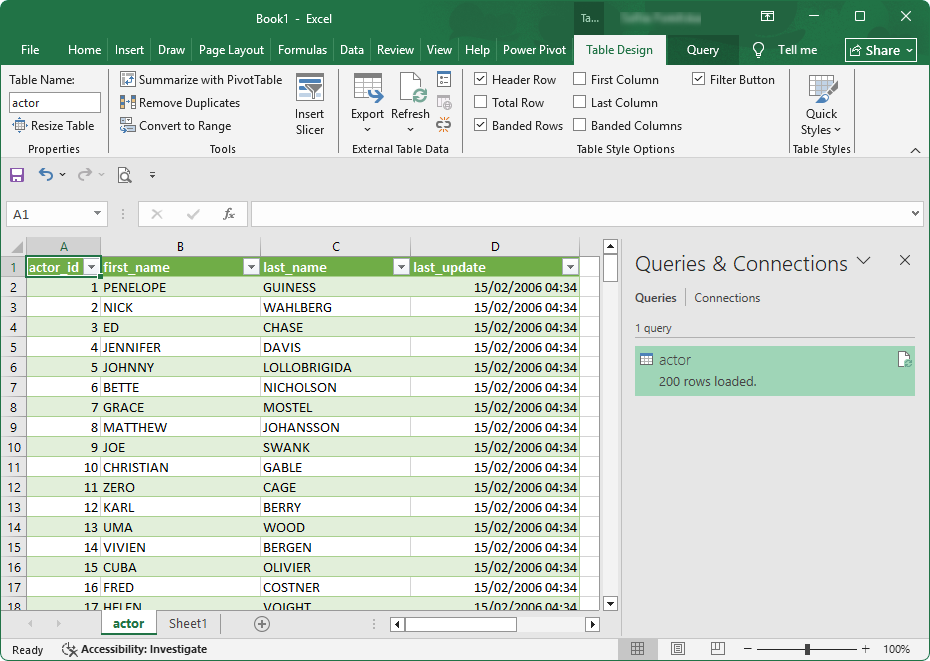Uncheck Banded Rows styling

point(482,125)
